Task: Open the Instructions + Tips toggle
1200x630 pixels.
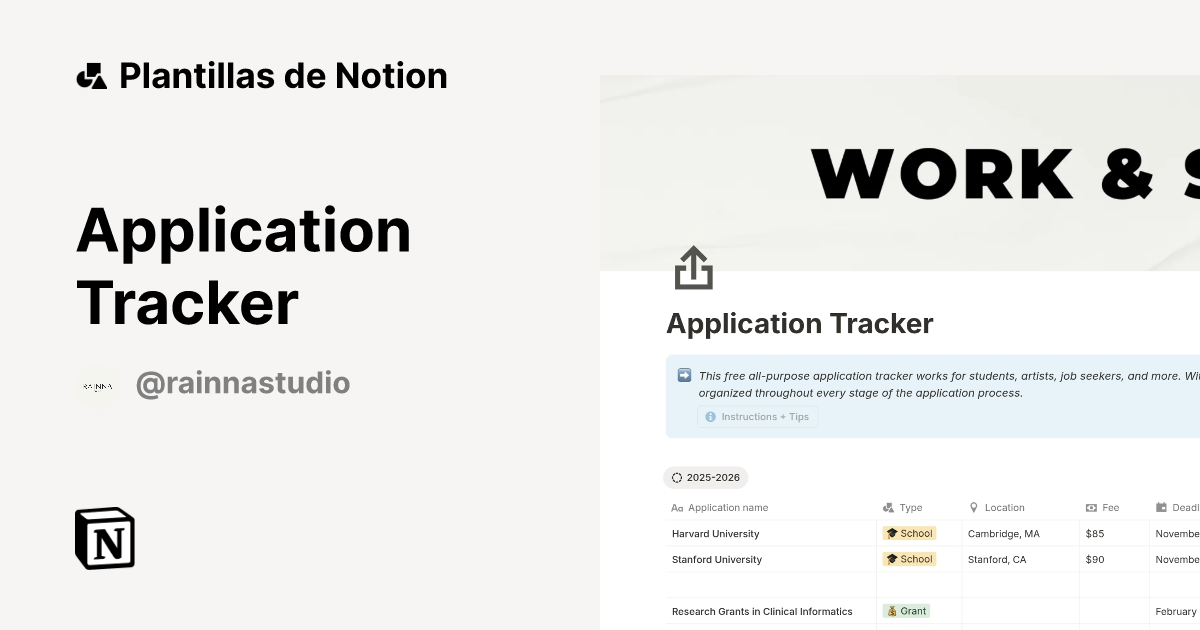Action: [758, 416]
